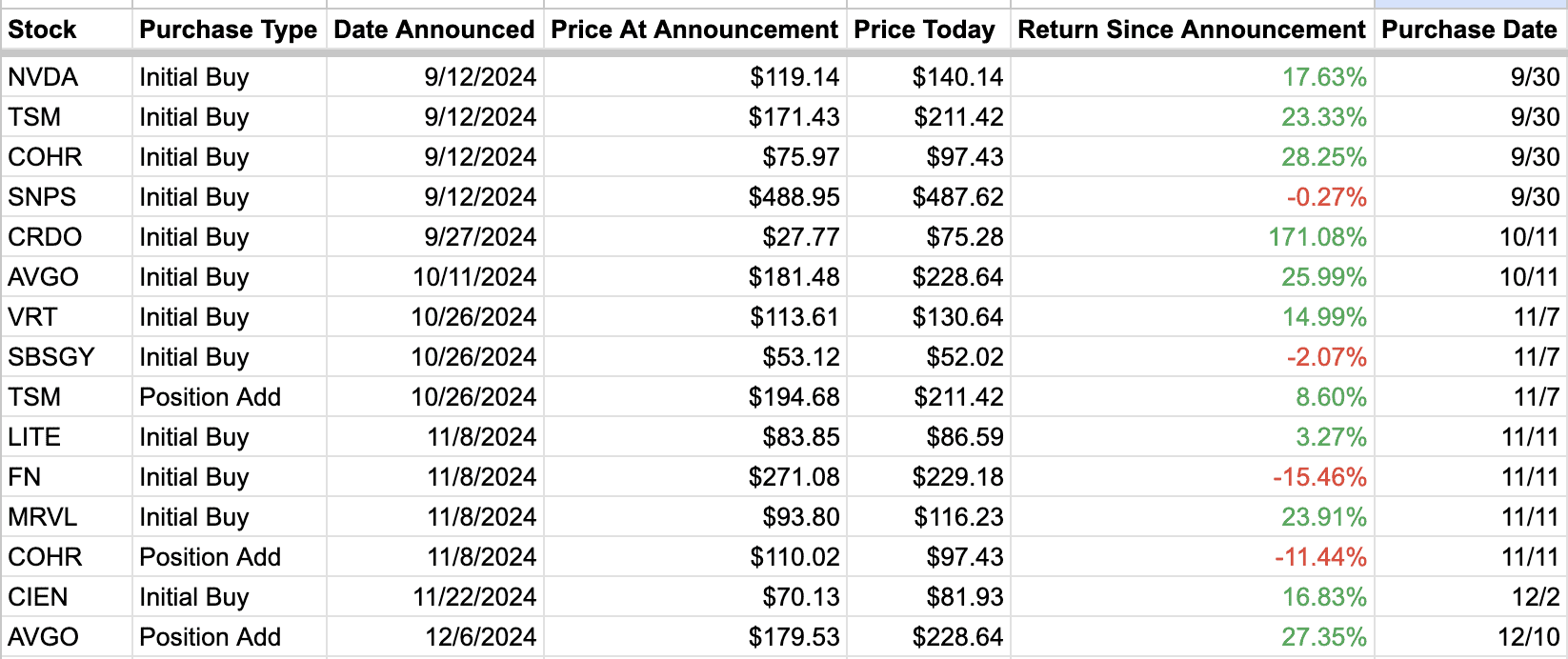Click the Price Today column header

point(924,30)
